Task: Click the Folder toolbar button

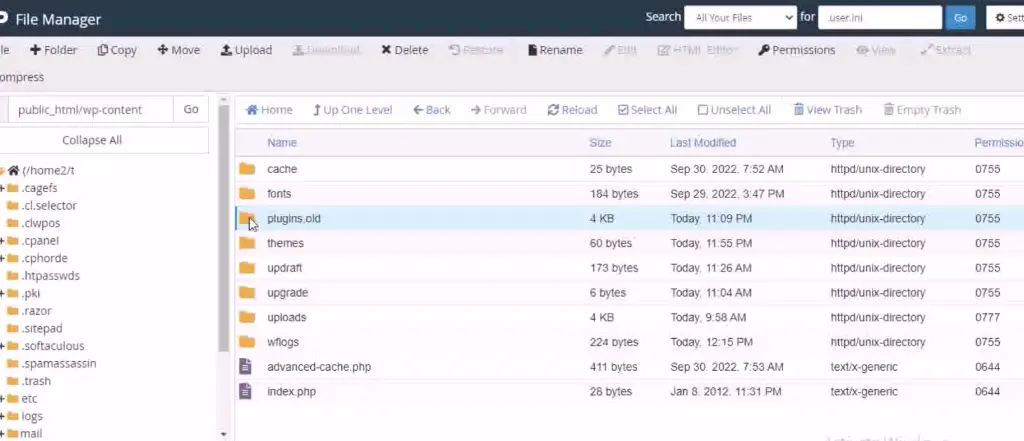Action: click(x=54, y=50)
